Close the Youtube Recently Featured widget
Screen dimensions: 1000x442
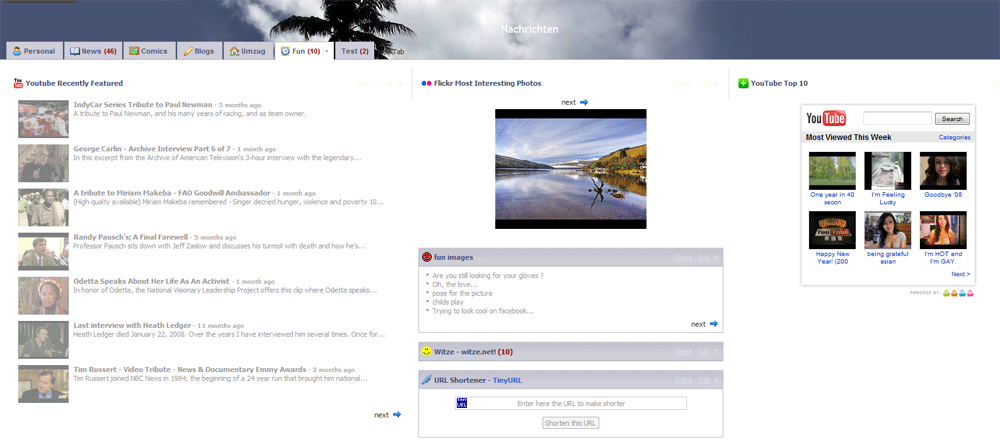coord(400,84)
